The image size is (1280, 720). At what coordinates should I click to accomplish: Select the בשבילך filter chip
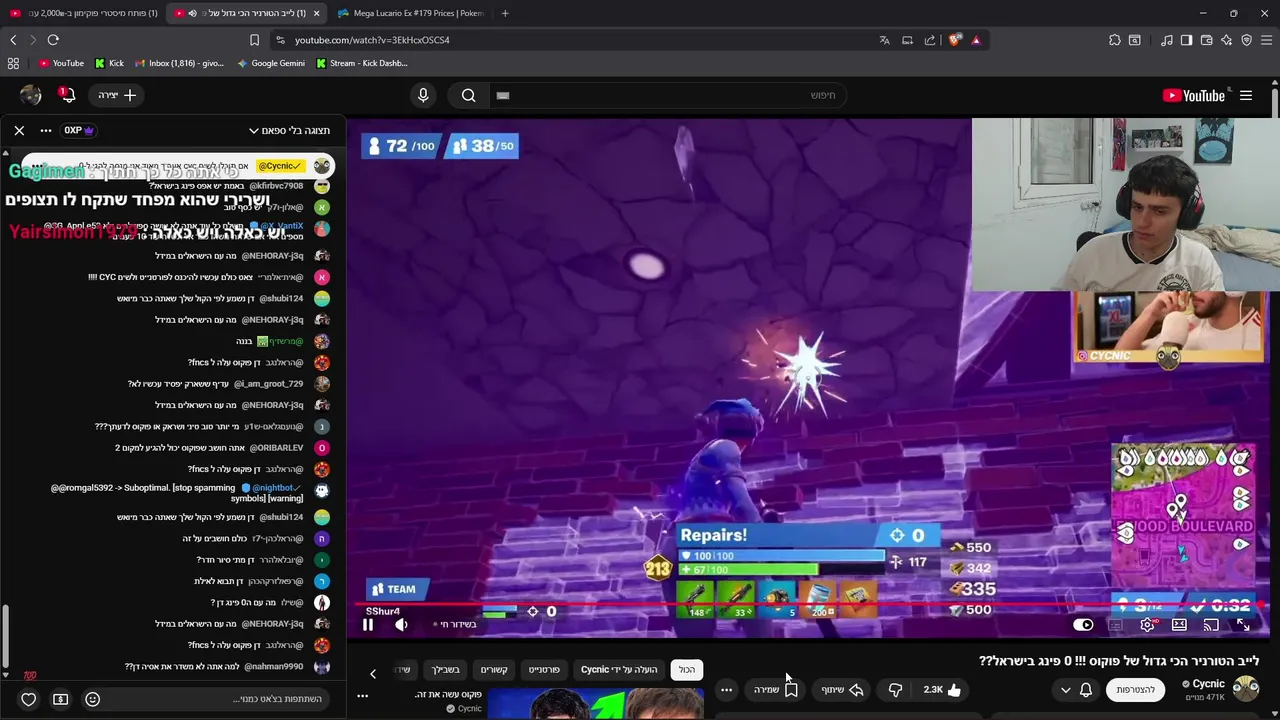click(x=445, y=670)
